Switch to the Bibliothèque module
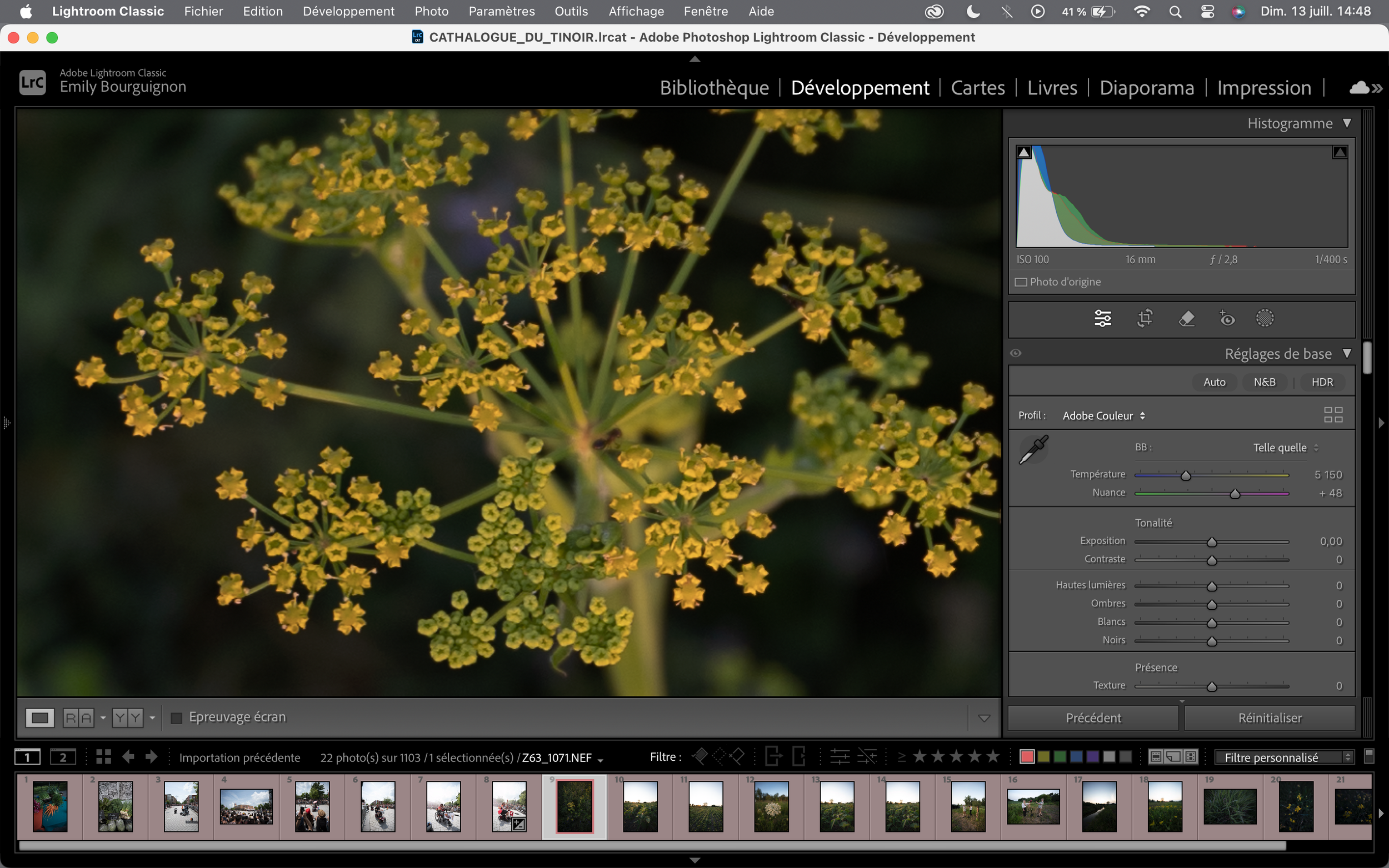 coord(714,88)
